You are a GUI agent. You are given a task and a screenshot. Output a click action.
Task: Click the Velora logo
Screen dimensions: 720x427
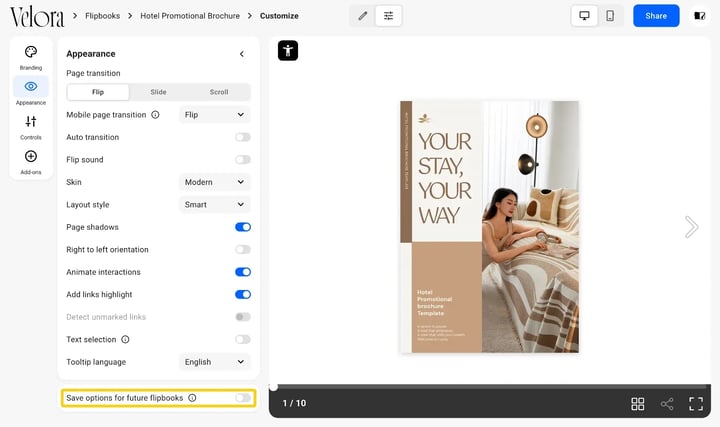point(37,16)
